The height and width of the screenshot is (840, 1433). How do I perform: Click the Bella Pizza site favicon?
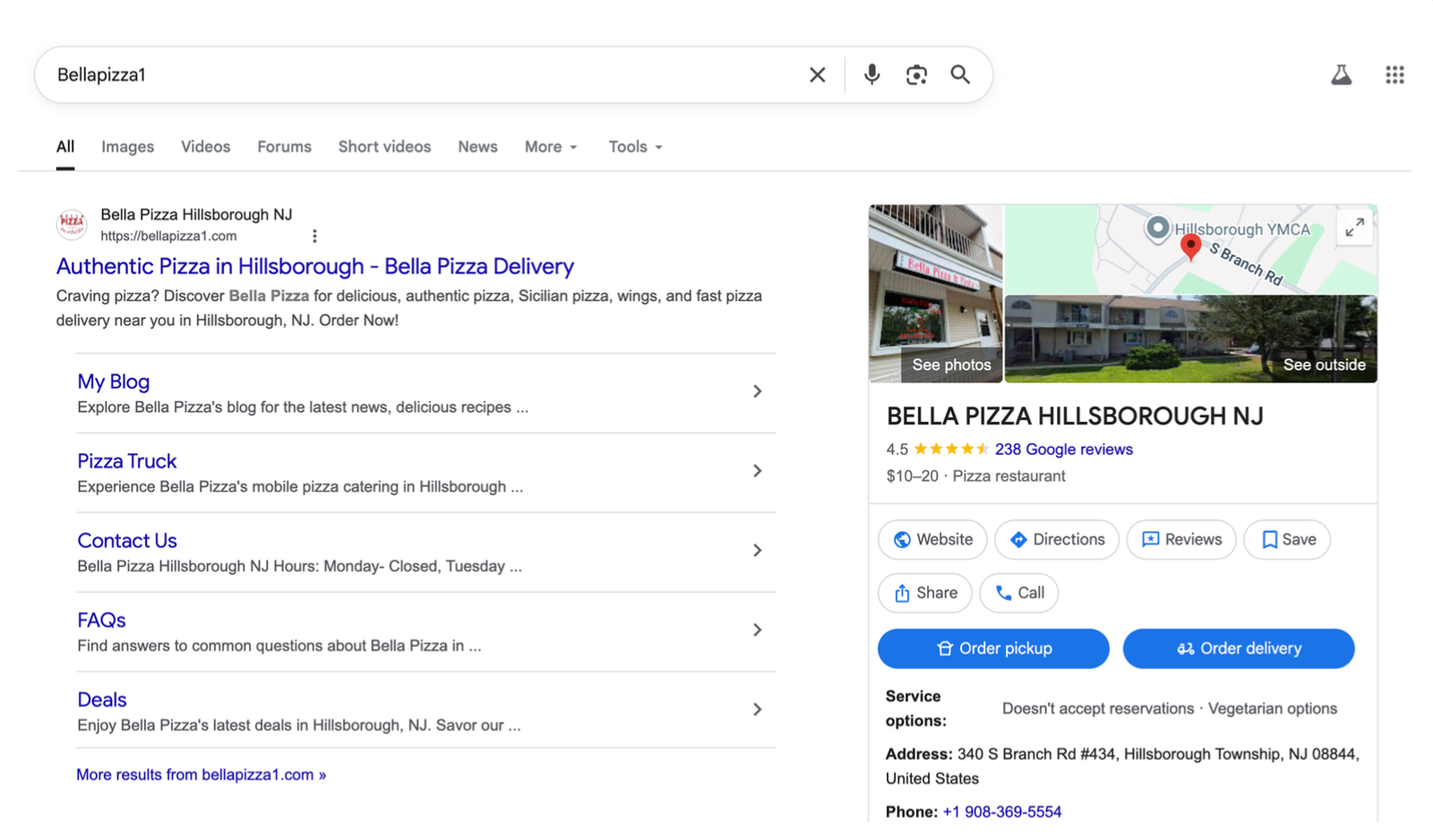coord(72,224)
